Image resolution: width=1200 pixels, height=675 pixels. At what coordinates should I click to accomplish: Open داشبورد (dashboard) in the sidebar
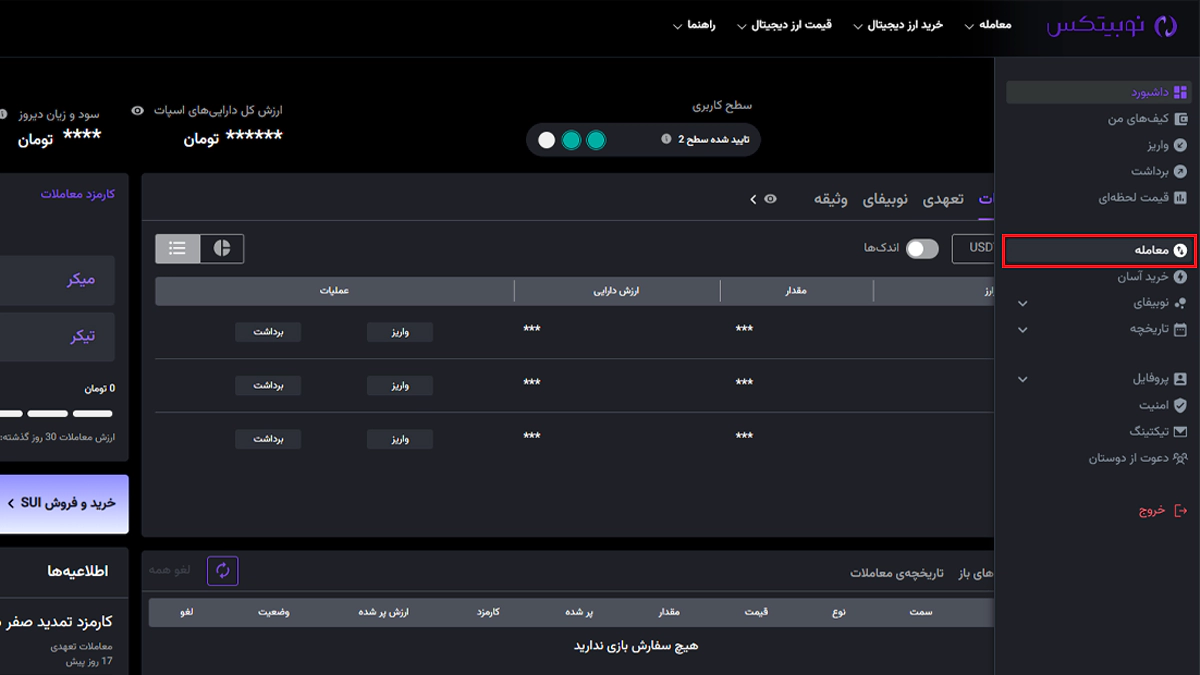pos(1098,92)
